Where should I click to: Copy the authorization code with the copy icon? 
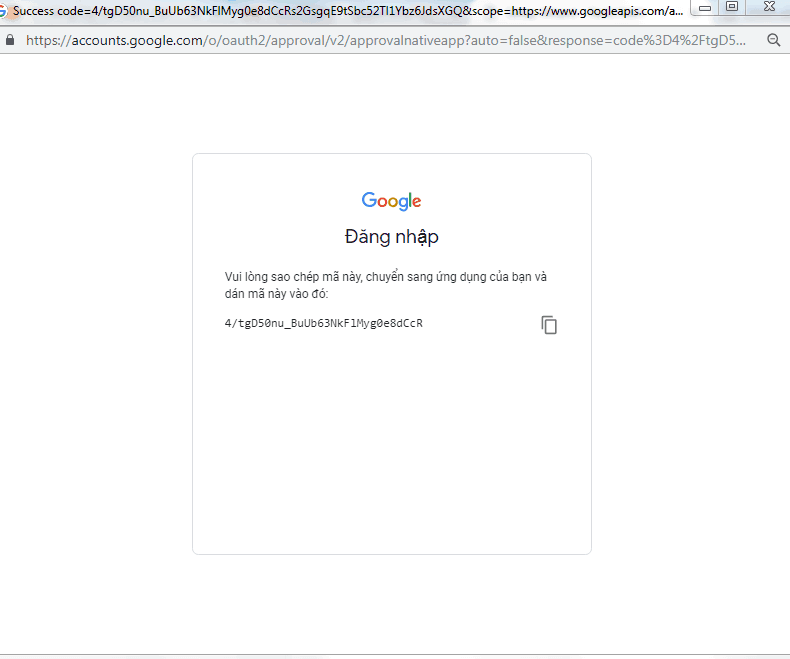point(549,325)
